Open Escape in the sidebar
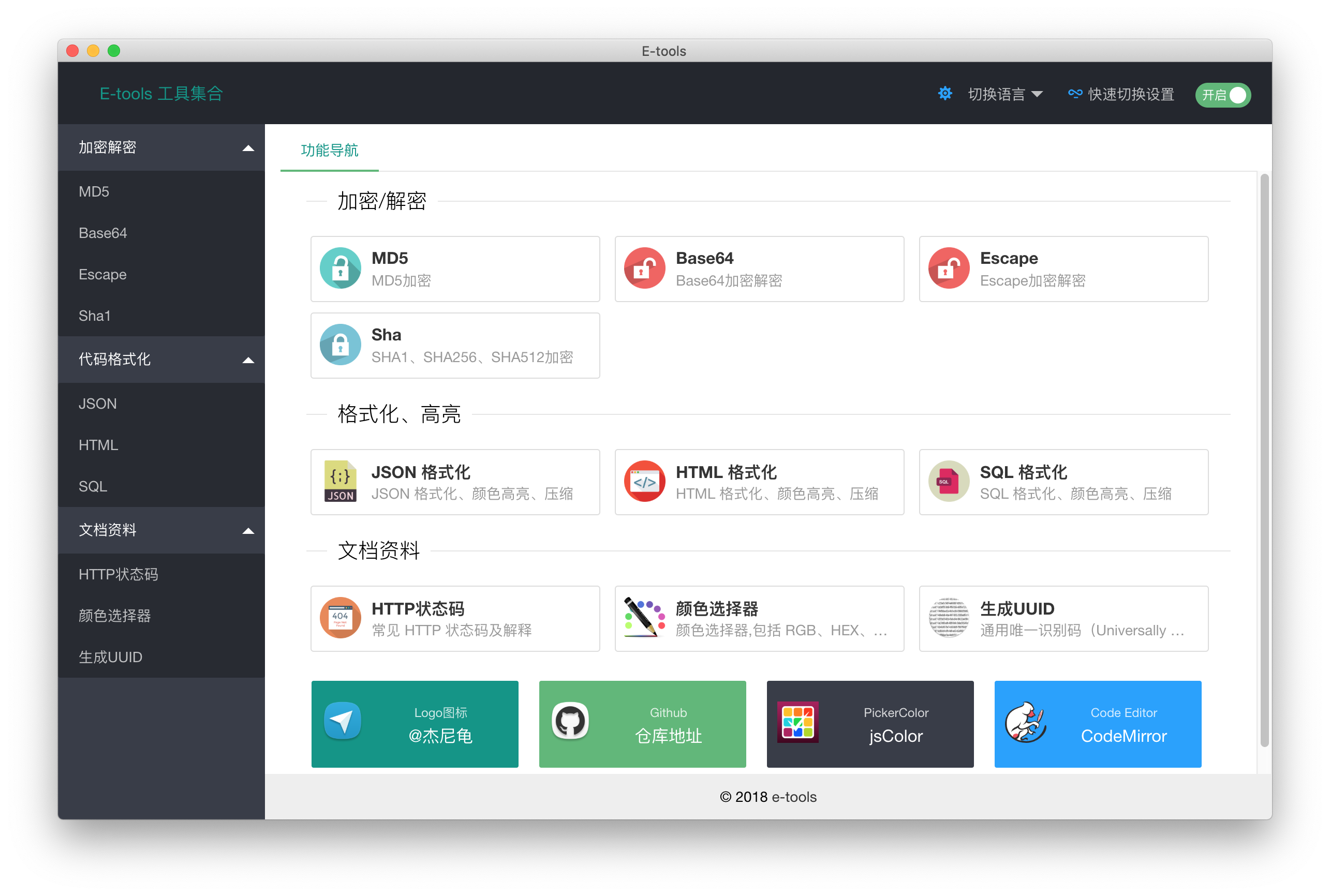Image resolution: width=1330 pixels, height=896 pixels. coord(161,274)
